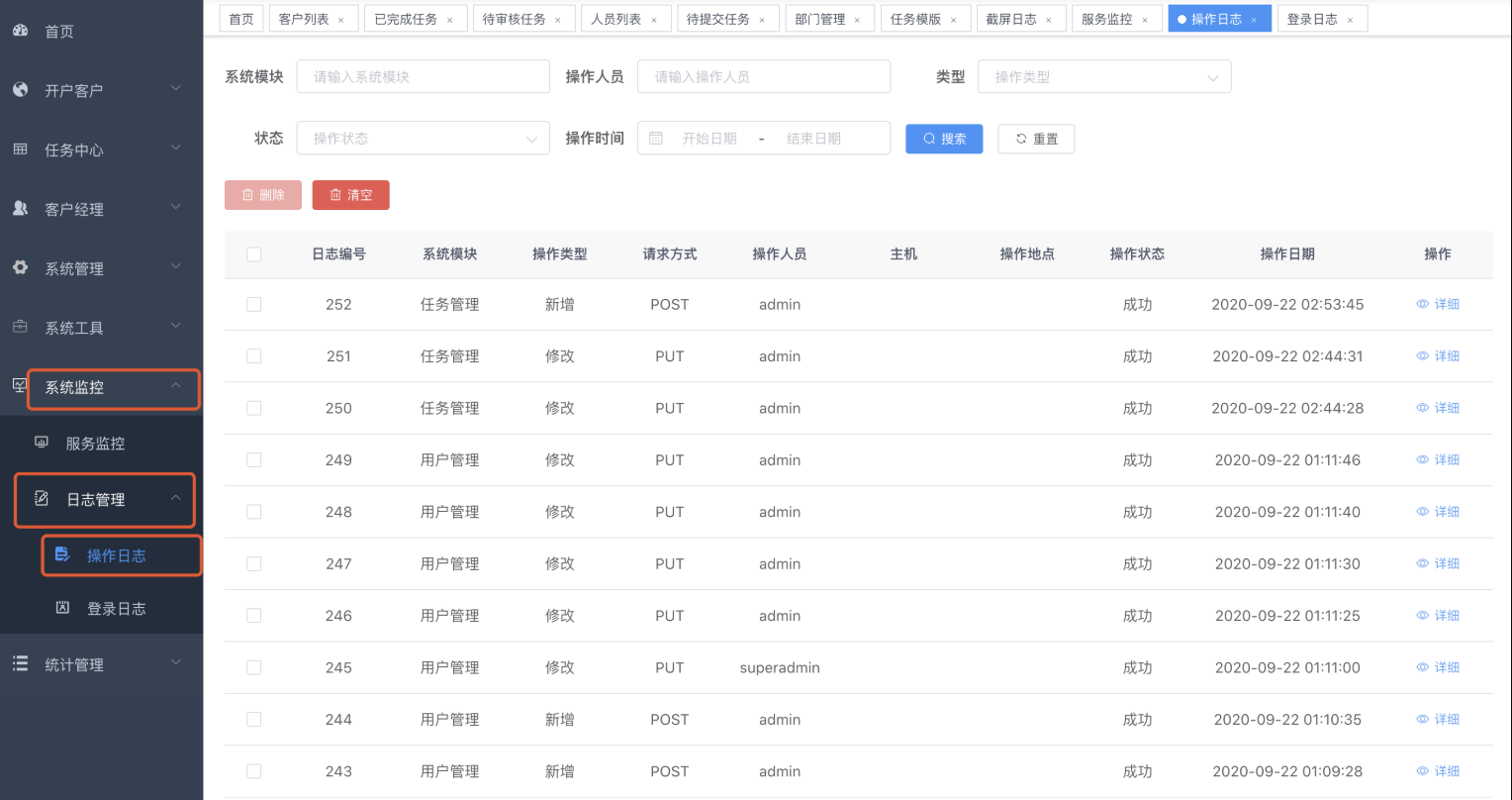The image size is (1512, 800).
Task: Click the red 清空 button
Action: click(350, 195)
